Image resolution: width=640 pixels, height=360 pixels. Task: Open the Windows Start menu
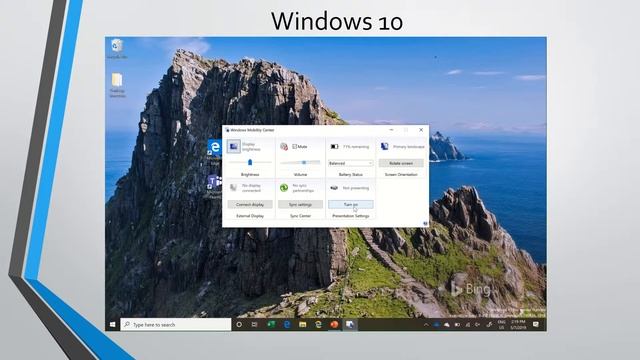pos(113,324)
